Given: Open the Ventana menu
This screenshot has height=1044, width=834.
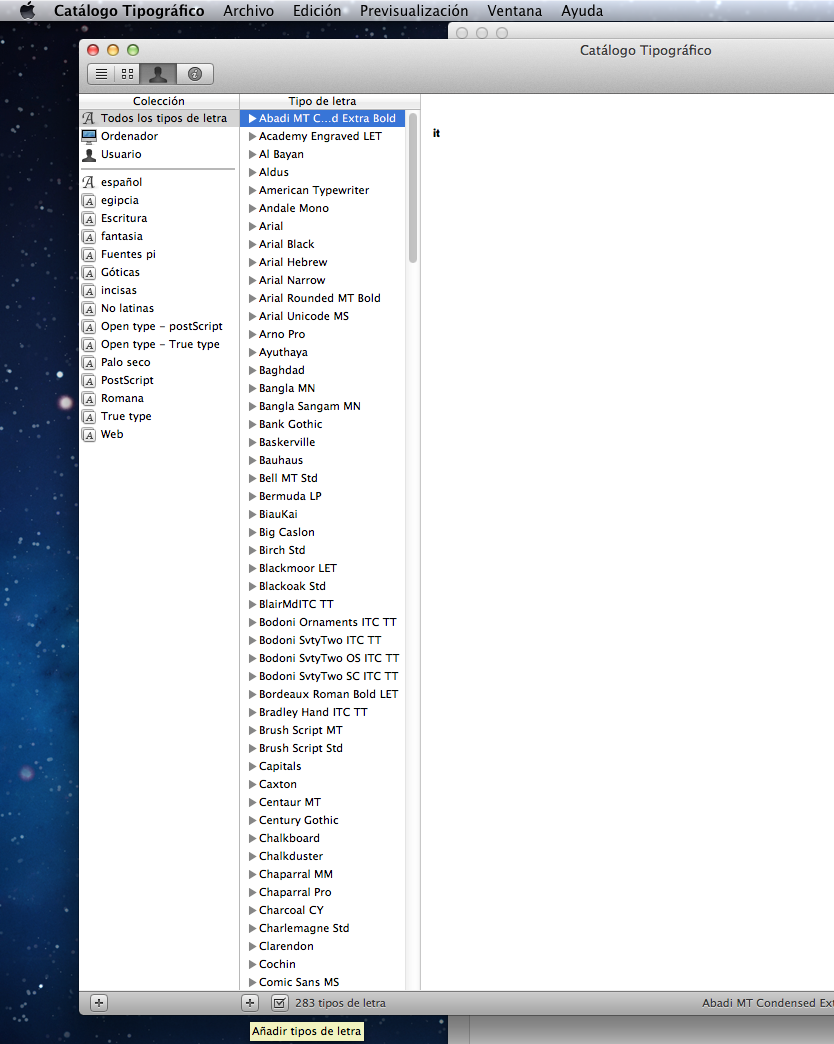Looking at the screenshot, I should click(515, 11).
